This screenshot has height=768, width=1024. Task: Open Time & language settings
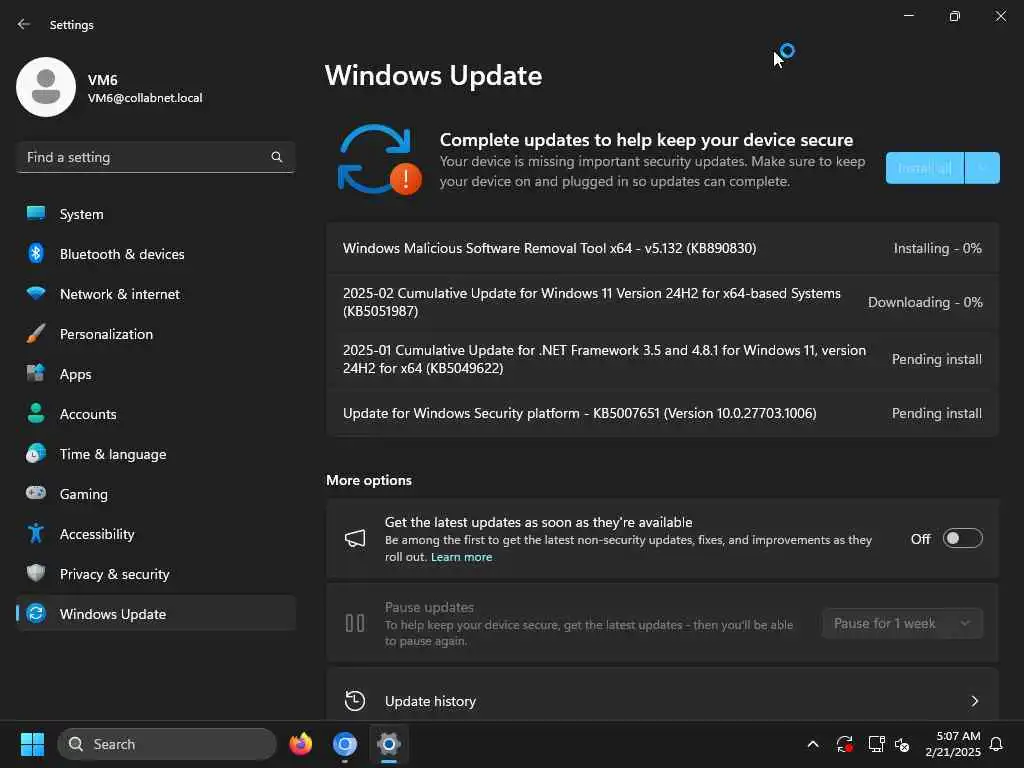[x=156, y=454]
